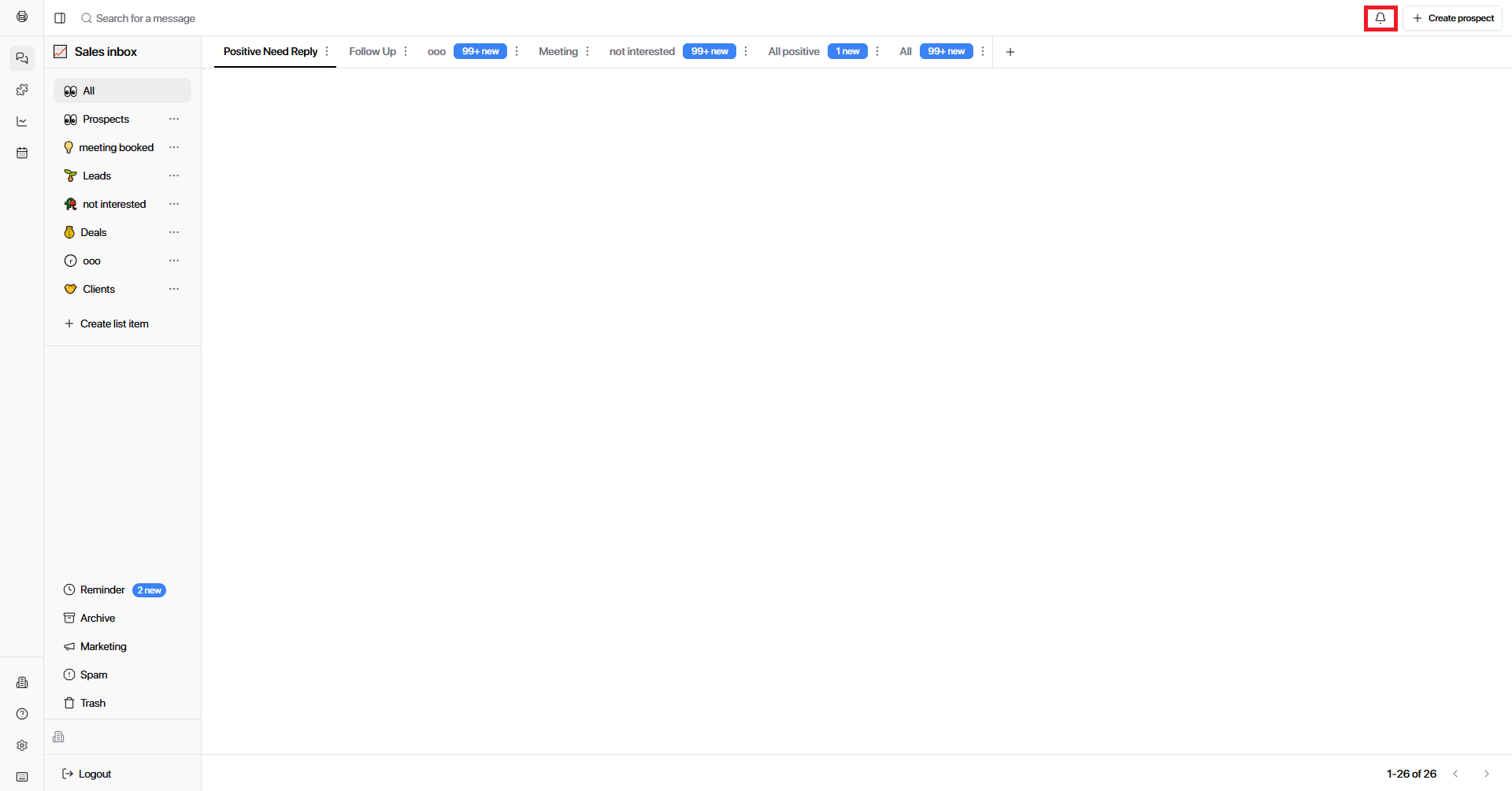Viewport: 1512px width, 791px height.
Task: Toggle the sidebar panel icon
Action: pyautogui.click(x=60, y=18)
